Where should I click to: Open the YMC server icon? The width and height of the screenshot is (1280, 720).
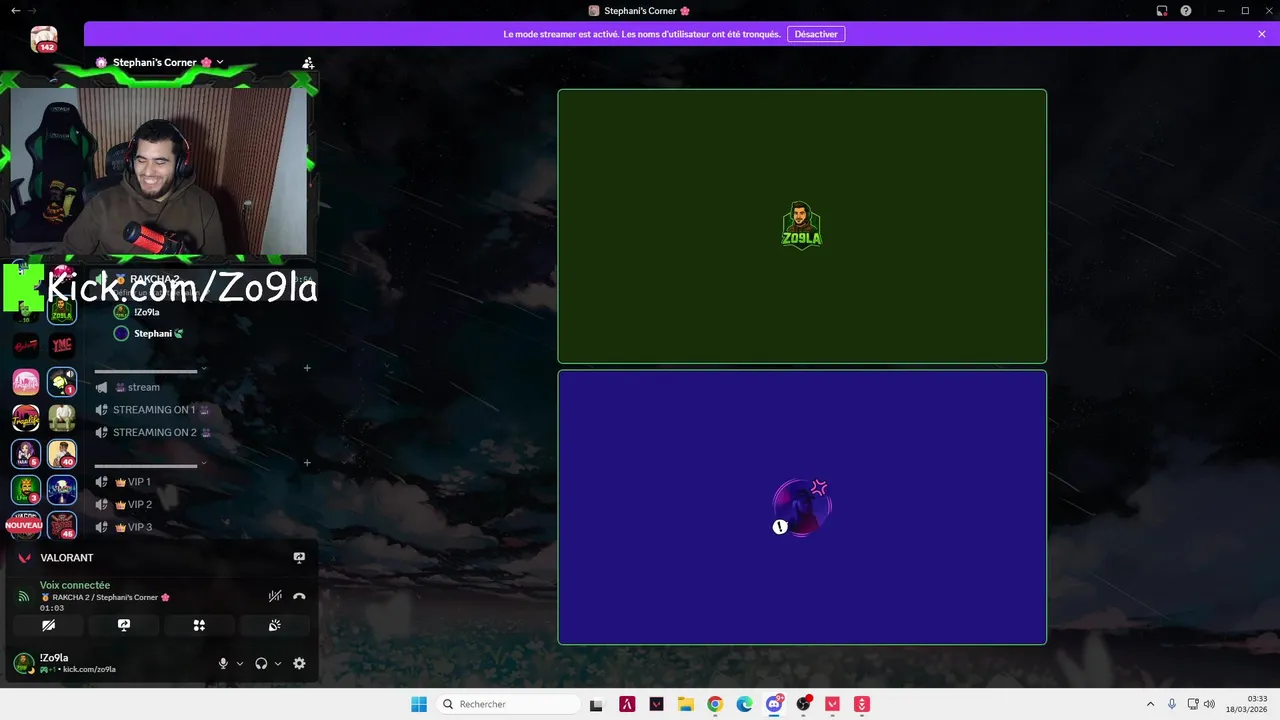click(62, 346)
